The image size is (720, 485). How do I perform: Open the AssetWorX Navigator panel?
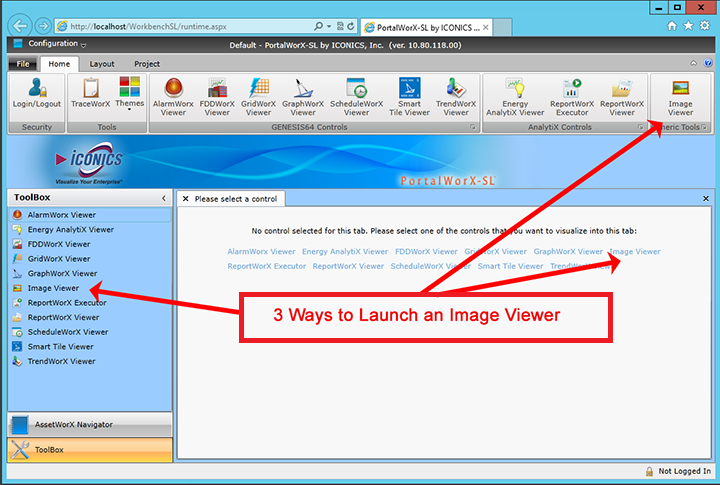pos(90,424)
